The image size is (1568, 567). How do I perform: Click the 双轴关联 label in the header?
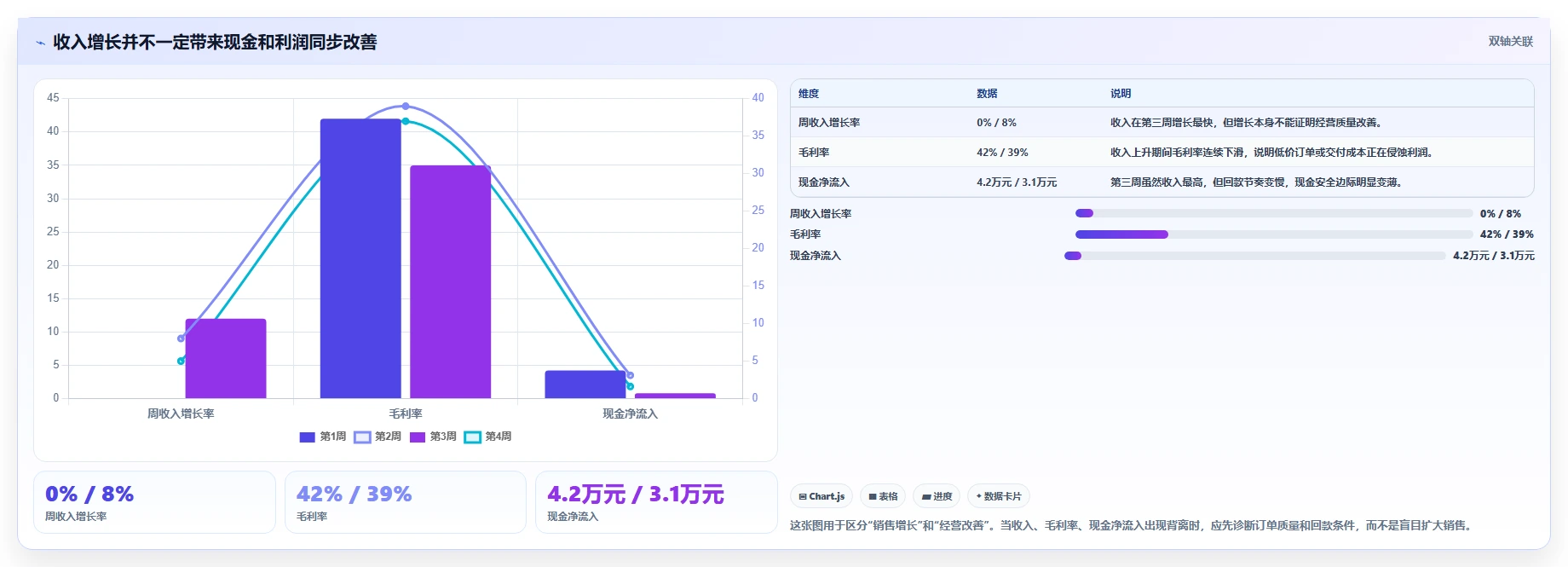(1510, 41)
